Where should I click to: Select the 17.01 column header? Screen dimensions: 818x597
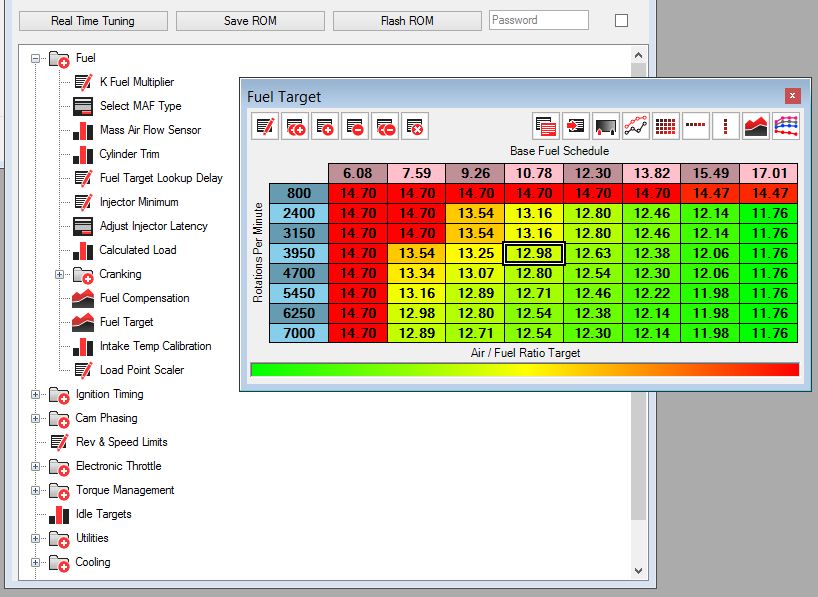(x=769, y=173)
